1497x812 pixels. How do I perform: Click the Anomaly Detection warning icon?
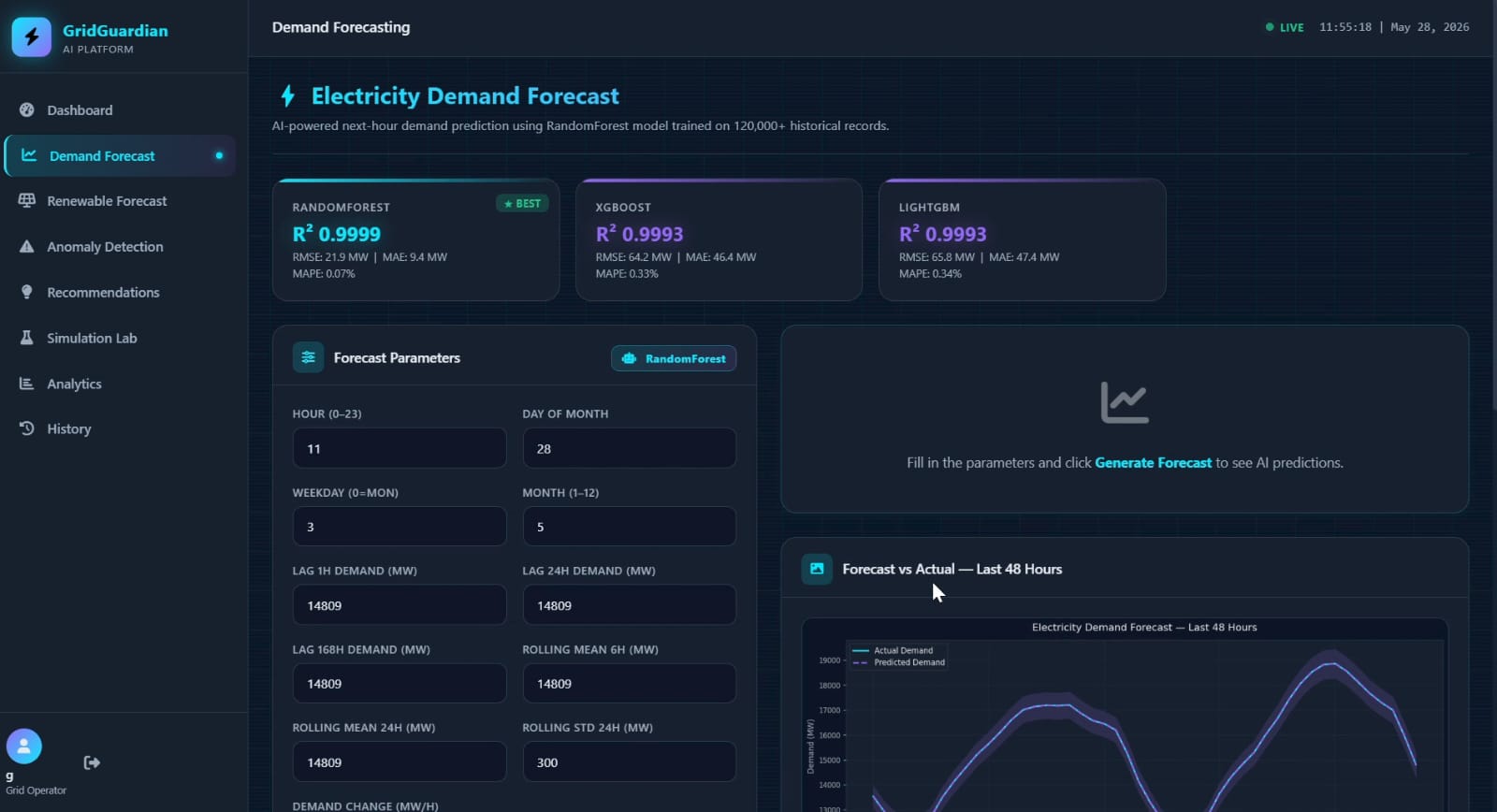tap(27, 246)
